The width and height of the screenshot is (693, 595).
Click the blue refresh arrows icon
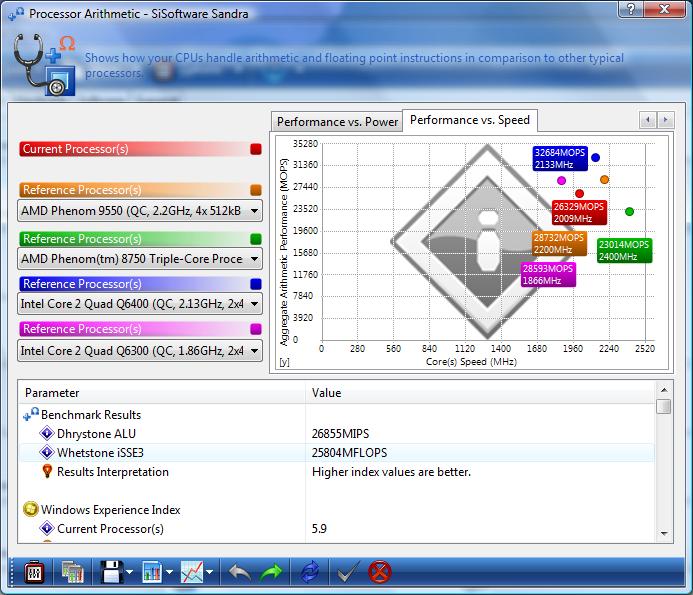click(x=311, y=572)
